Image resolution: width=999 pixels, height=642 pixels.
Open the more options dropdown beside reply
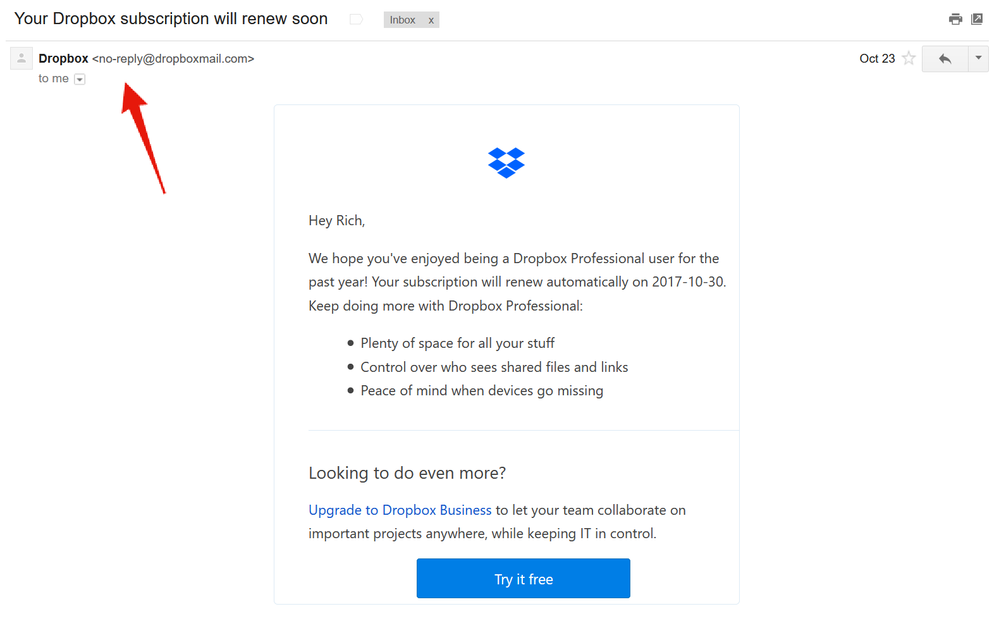(x=978, y=59)
